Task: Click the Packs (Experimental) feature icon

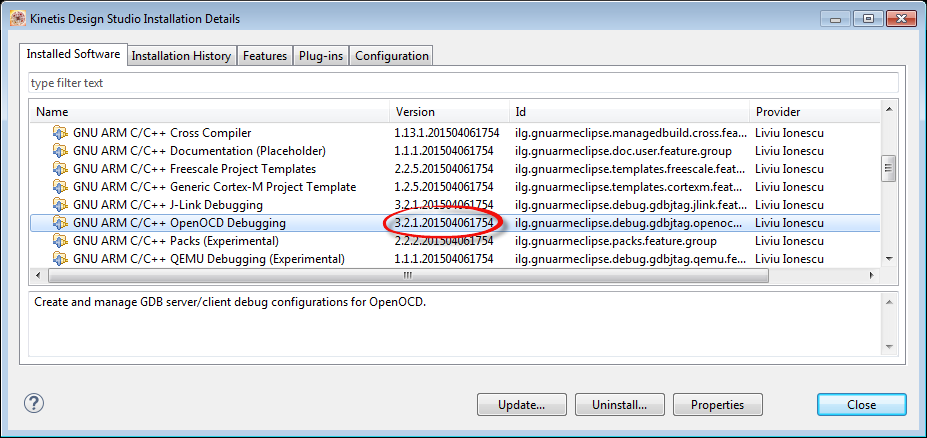Action: 60,241
